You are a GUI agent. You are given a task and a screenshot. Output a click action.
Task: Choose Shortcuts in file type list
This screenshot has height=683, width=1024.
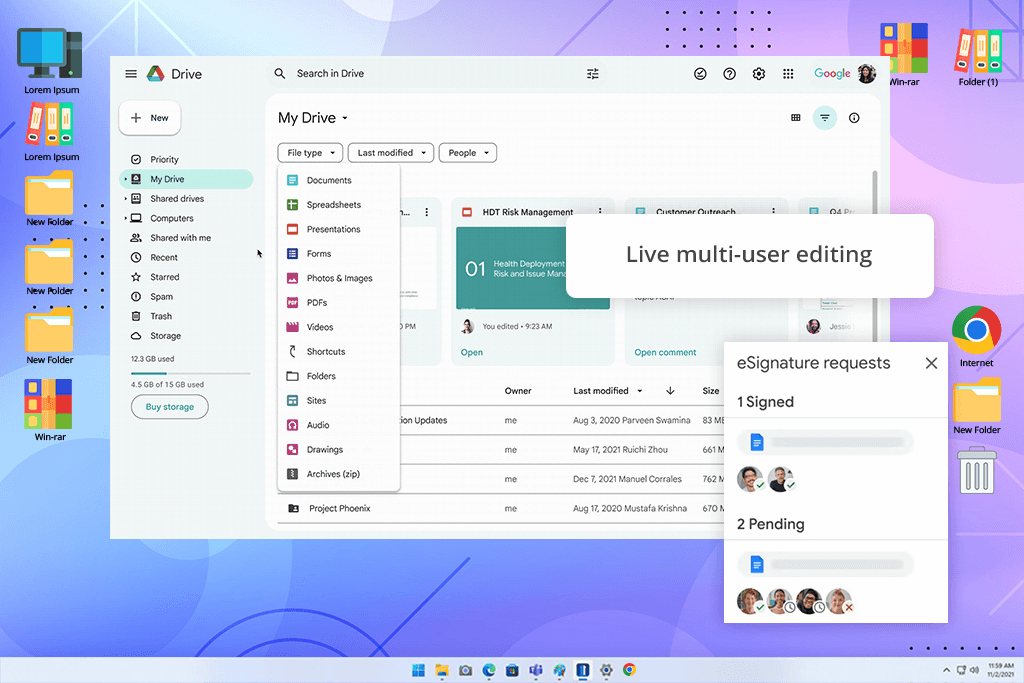[x=338, y=351]
